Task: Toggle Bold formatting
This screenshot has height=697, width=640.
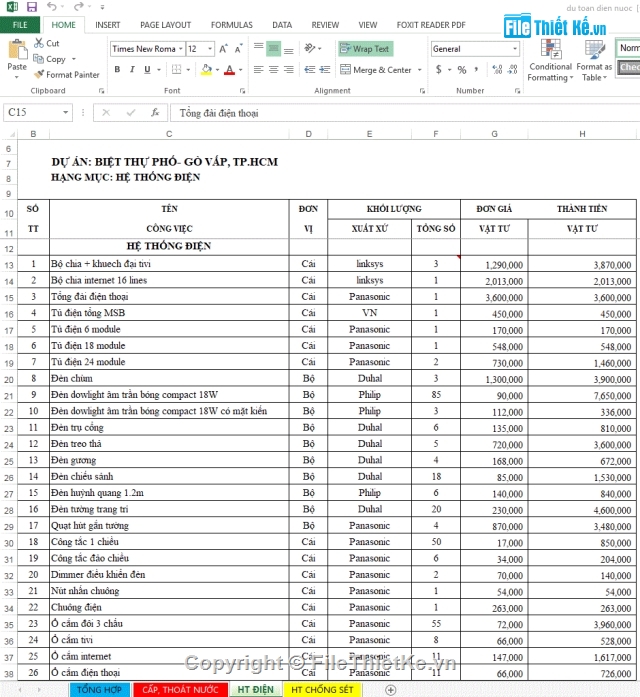Action: (x=117, y=70)
